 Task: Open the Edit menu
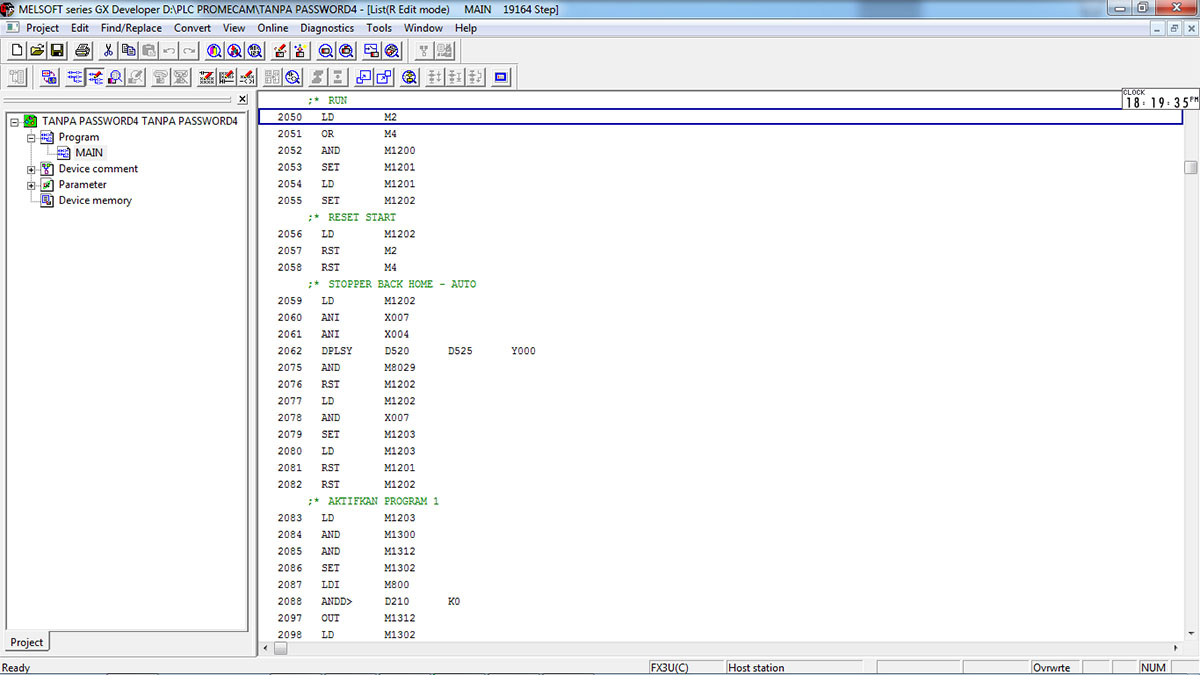click(80, 28)
